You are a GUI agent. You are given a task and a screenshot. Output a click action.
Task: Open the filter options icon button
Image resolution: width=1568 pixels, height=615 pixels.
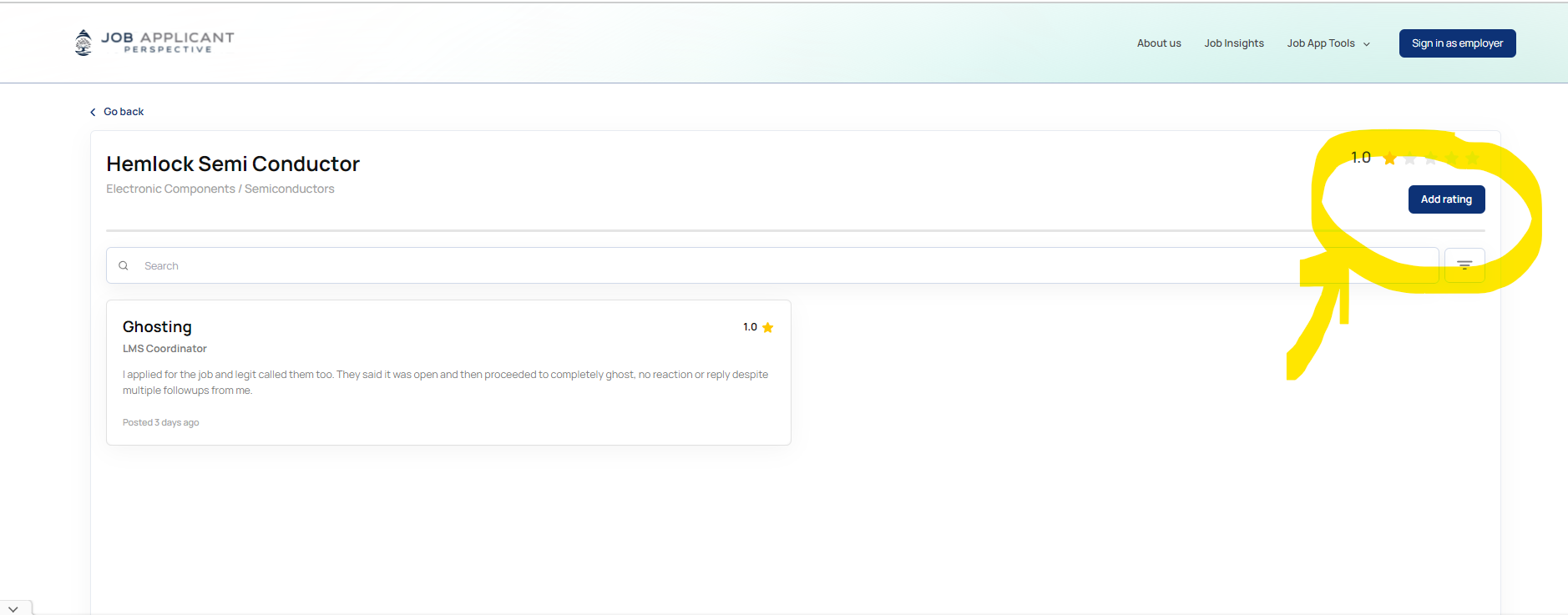[x=1464, y=265]
